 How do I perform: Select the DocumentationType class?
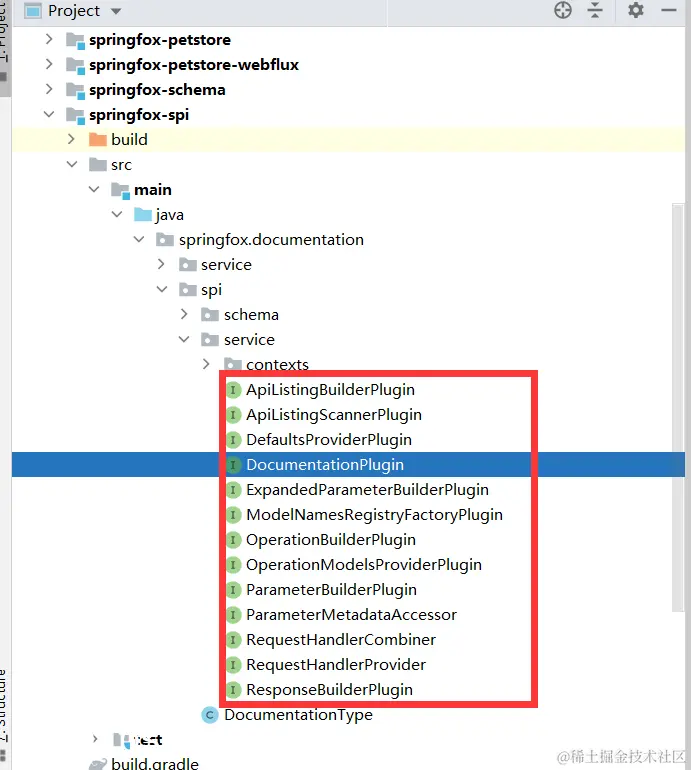(x=299, y=715)
